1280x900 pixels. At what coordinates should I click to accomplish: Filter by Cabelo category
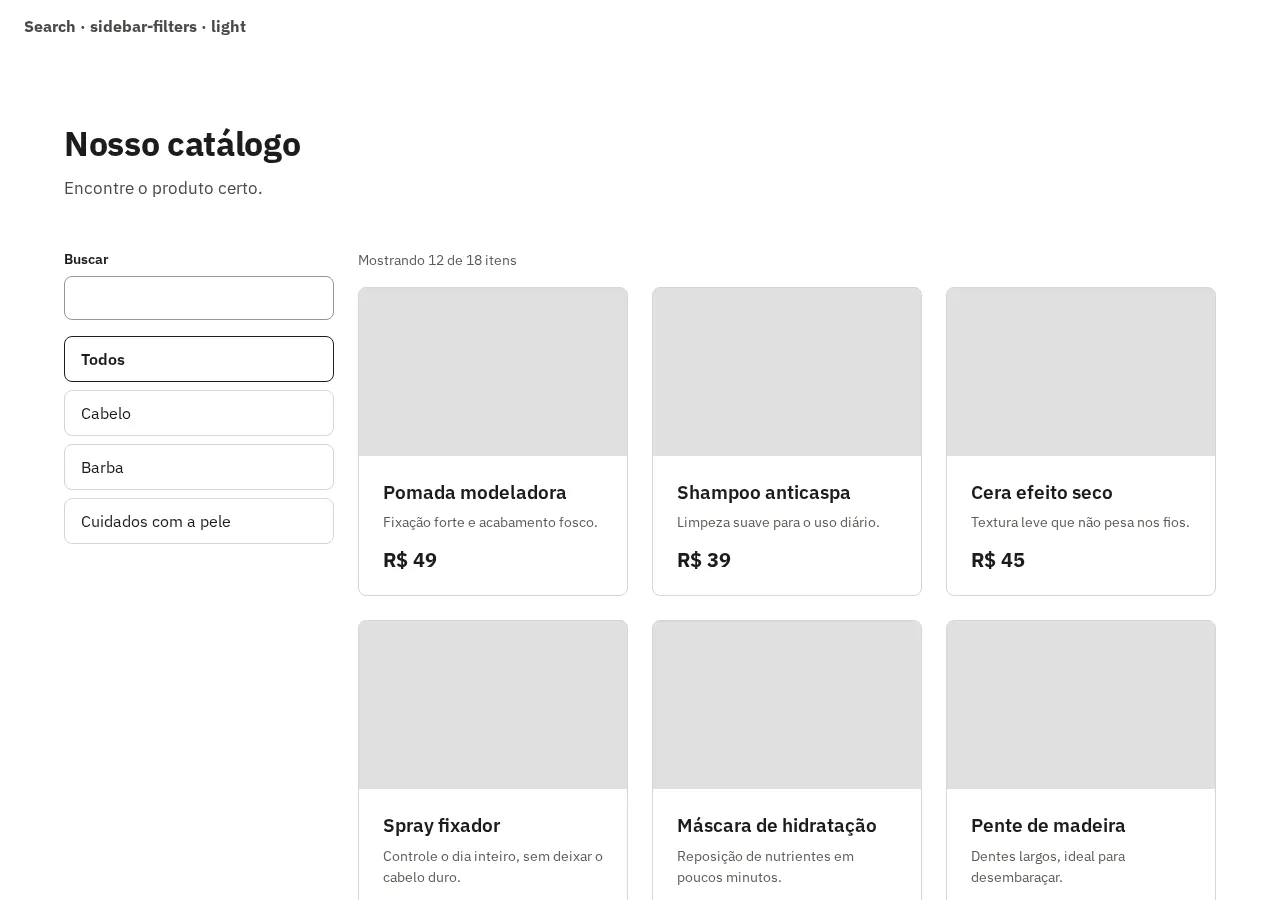pos(199,413)
